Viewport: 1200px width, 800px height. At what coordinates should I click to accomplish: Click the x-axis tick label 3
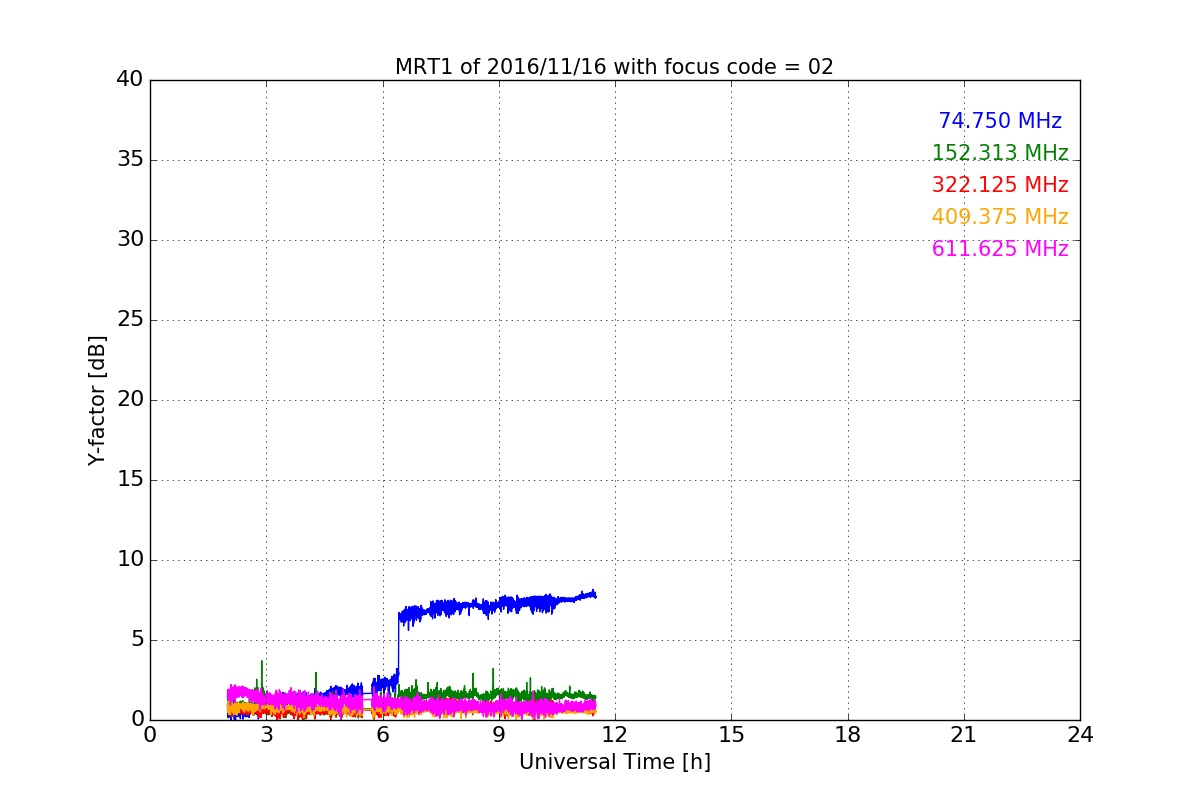point(266,735)
